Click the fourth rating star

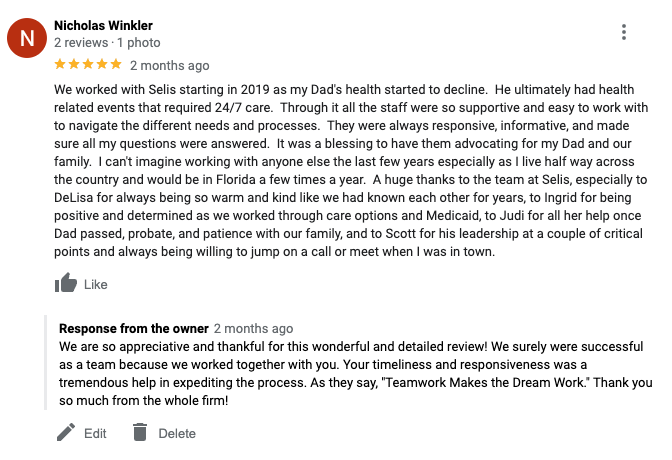coord(102,64)
